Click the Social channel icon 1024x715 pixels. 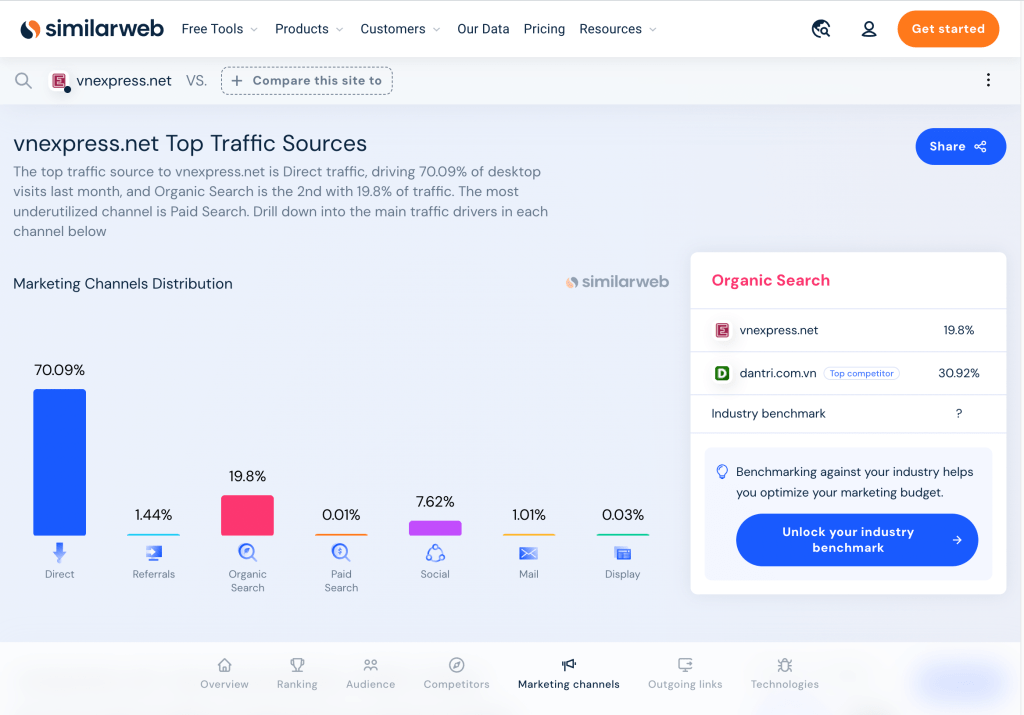coord(435,553)
